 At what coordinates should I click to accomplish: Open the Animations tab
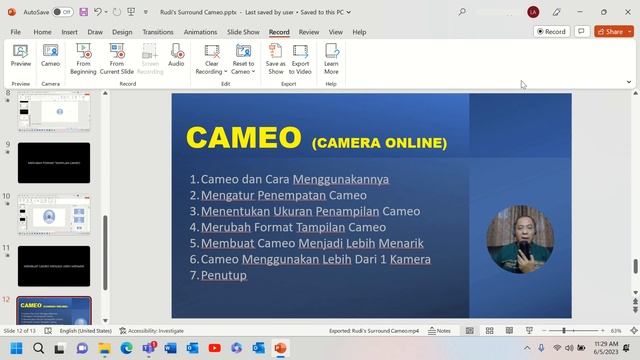point(200,32)
